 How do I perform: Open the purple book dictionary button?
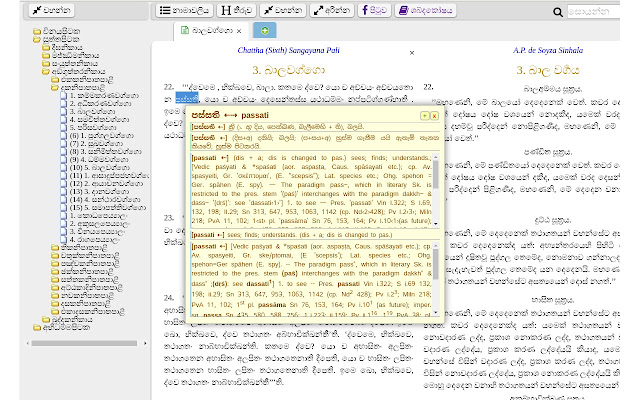(x=425, y=10)
